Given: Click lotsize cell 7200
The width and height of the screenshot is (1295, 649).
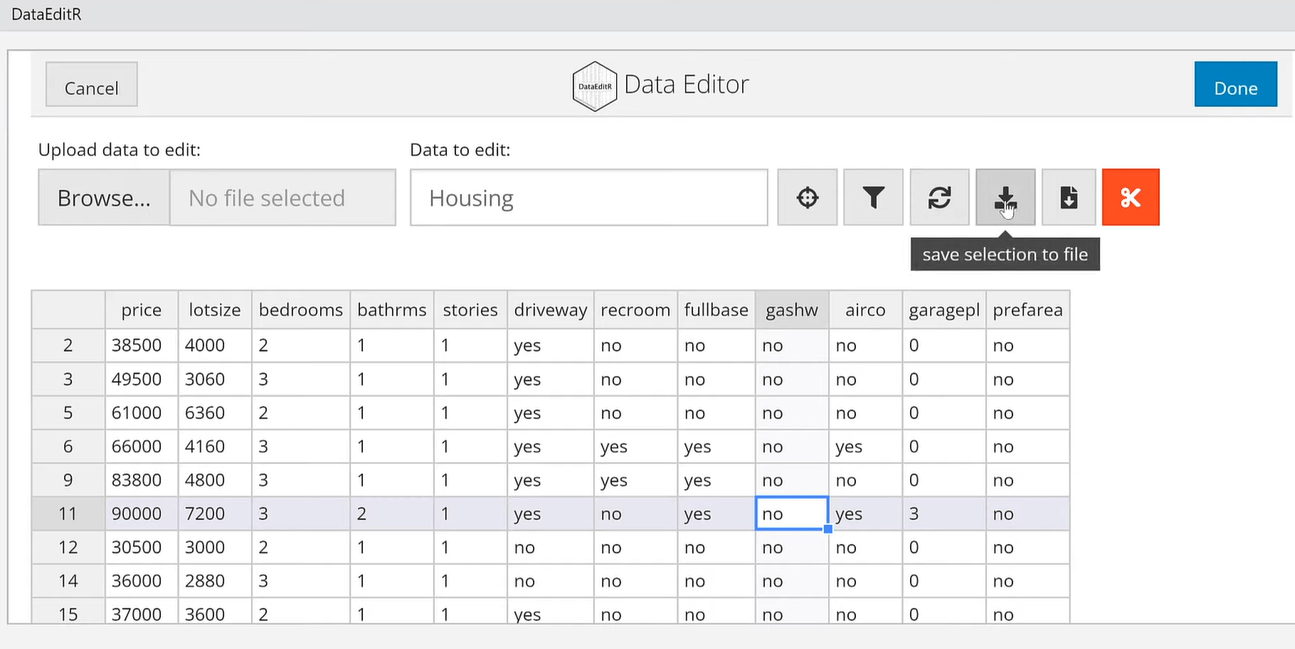Looking at the screenshot, I should click(215, 513).
